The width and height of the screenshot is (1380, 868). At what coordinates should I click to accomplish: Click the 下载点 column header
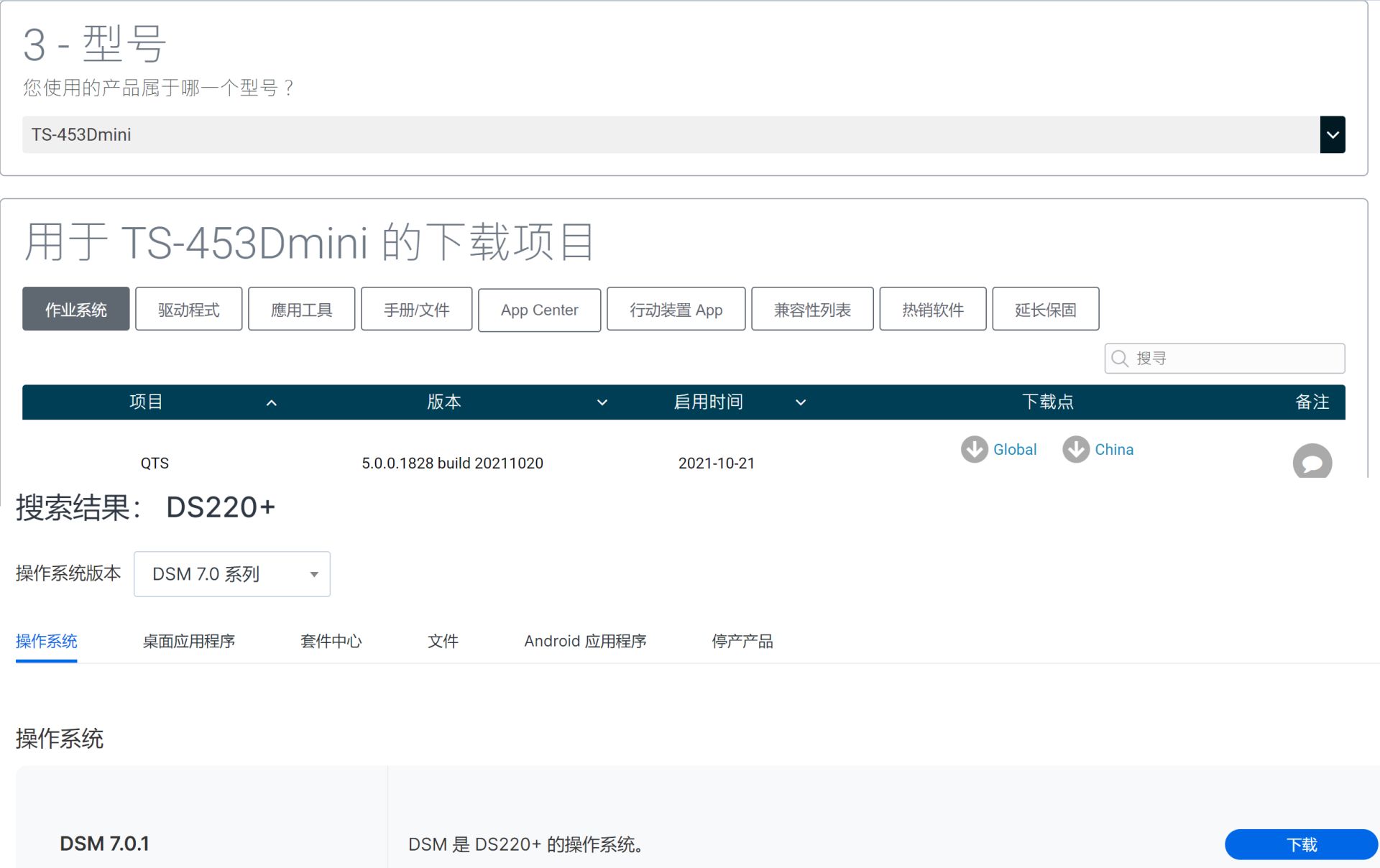tap(1048, 402)
